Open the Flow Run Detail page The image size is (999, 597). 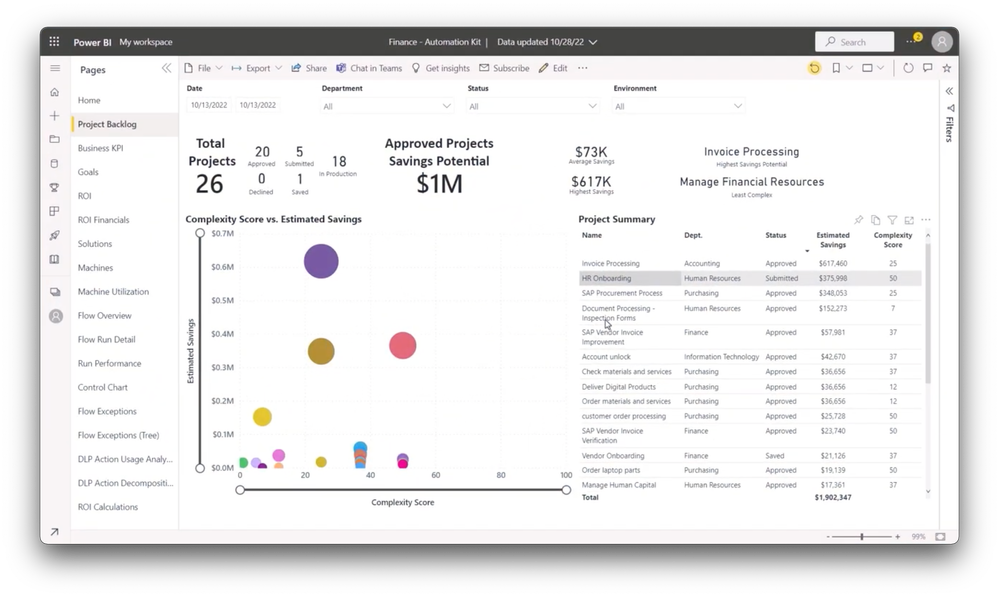coord(106,340)
